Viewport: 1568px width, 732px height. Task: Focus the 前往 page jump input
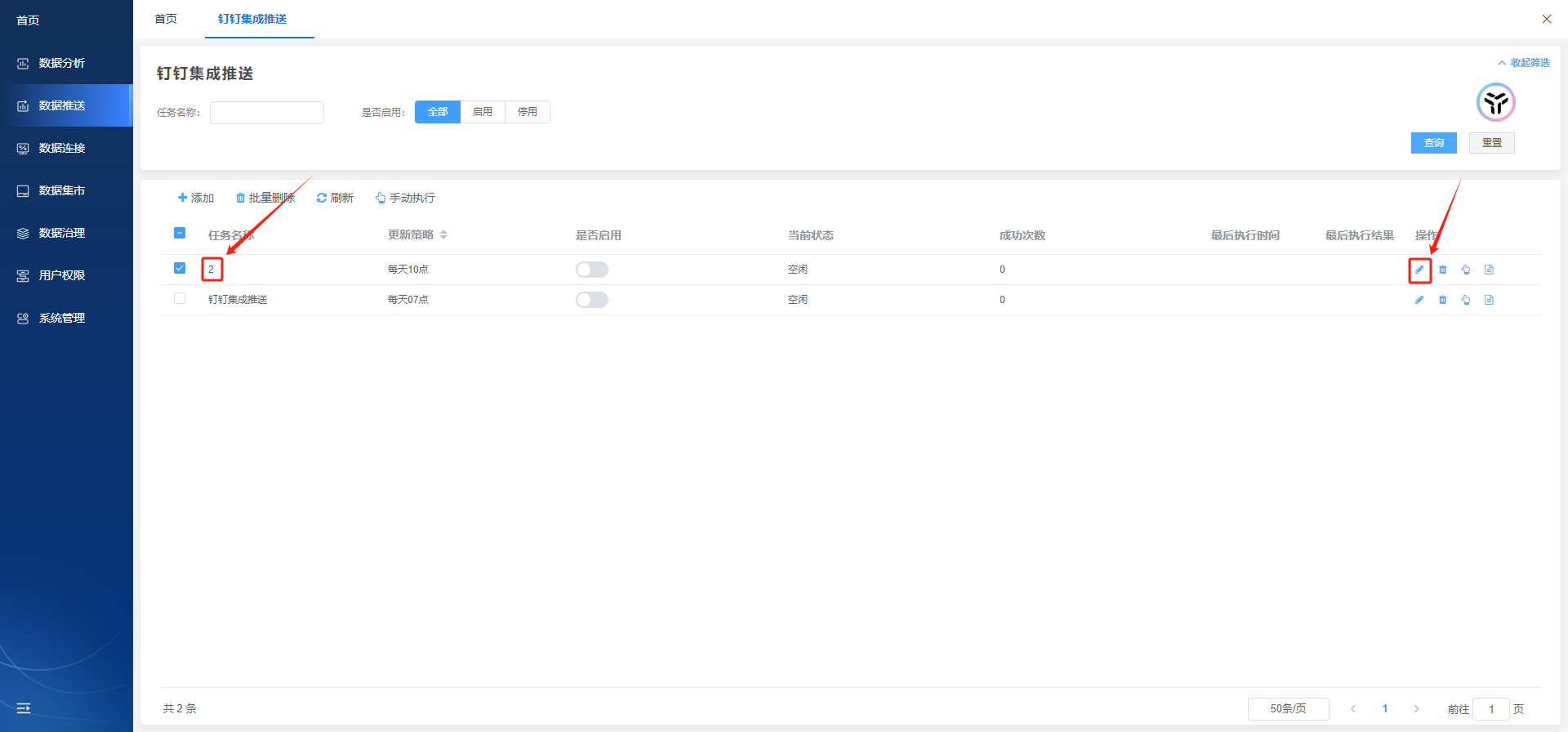click(x=1491, y=708)
